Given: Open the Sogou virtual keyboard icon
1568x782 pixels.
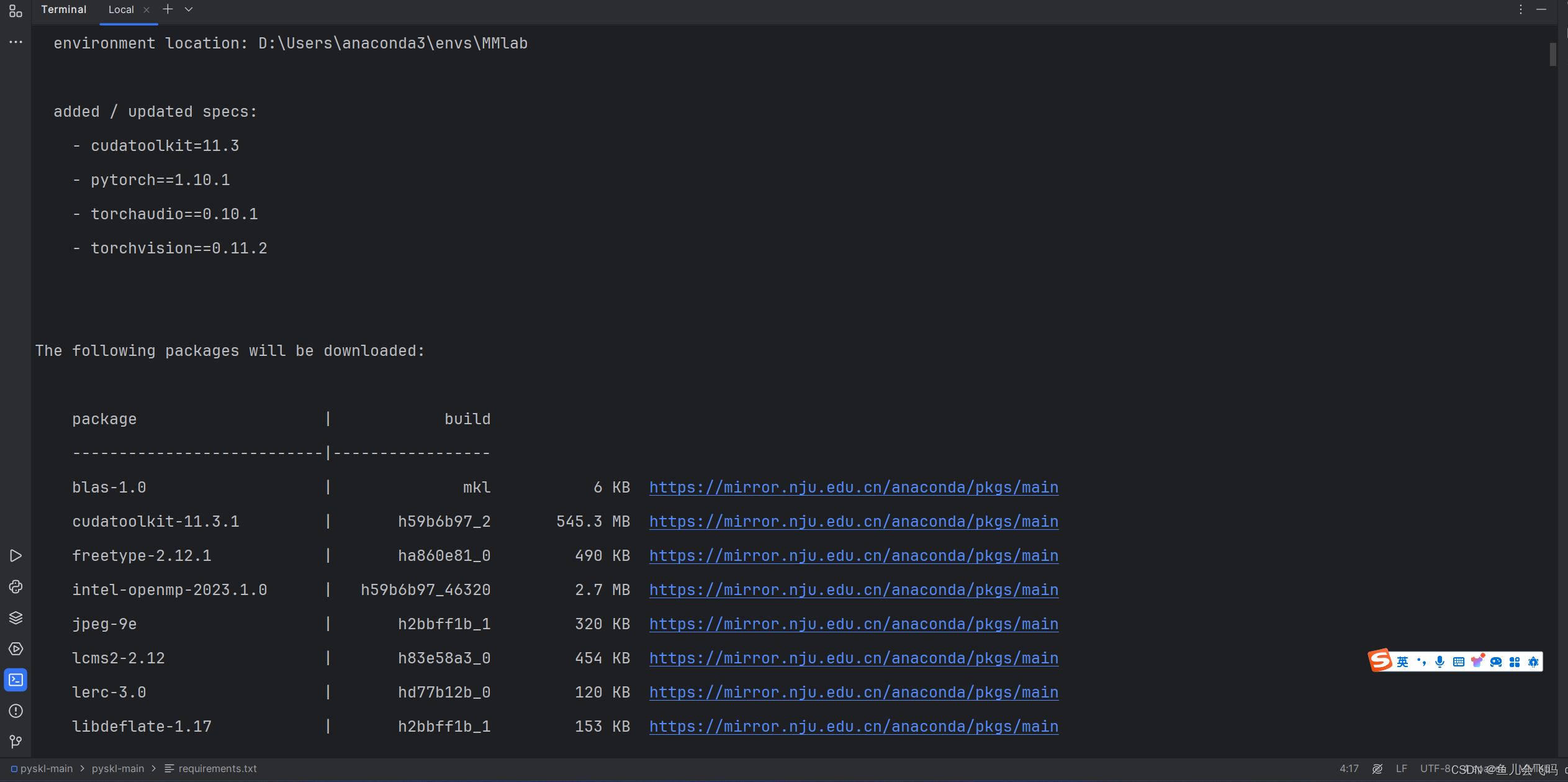Looking at the screenshot, I should coord(1458,661).
